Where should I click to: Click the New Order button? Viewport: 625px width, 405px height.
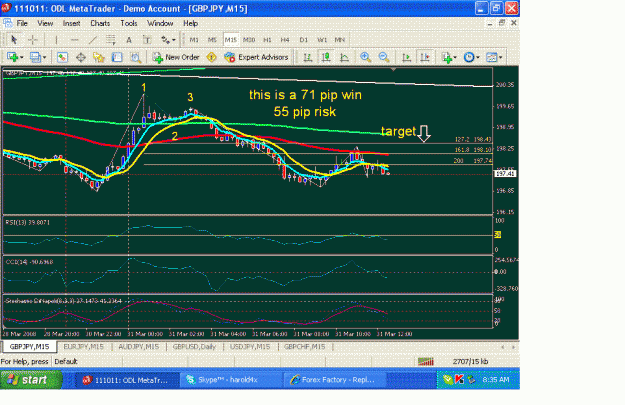(x=176, y=57)
